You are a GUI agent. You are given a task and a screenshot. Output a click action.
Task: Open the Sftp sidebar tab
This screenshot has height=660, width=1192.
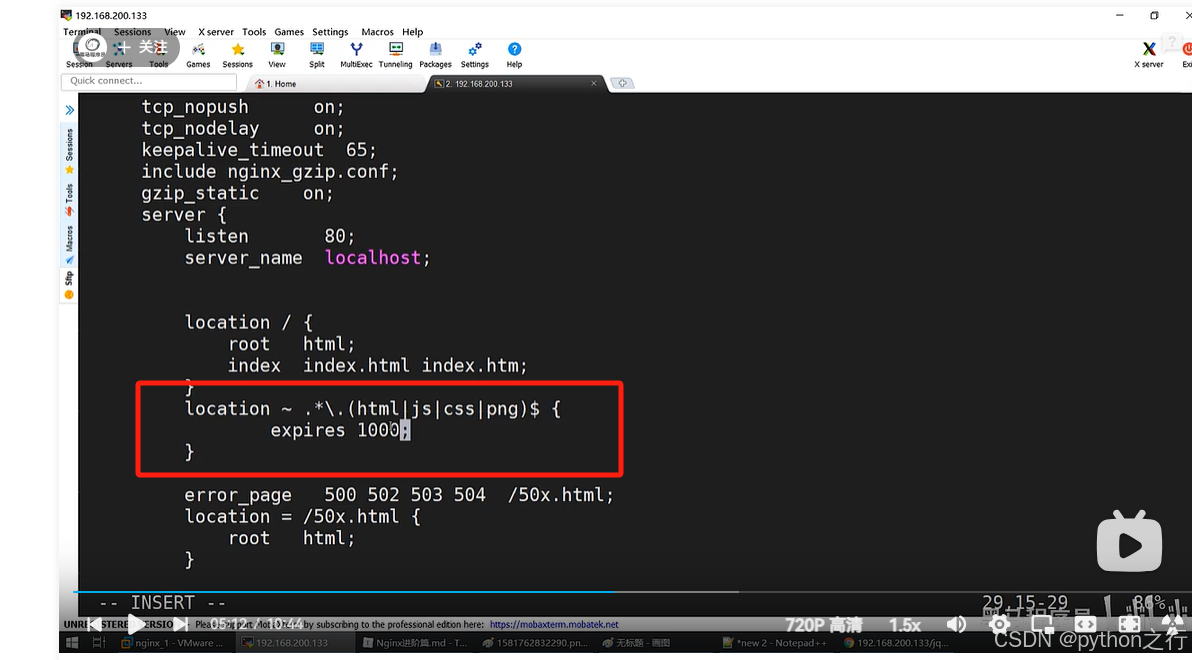69,284
